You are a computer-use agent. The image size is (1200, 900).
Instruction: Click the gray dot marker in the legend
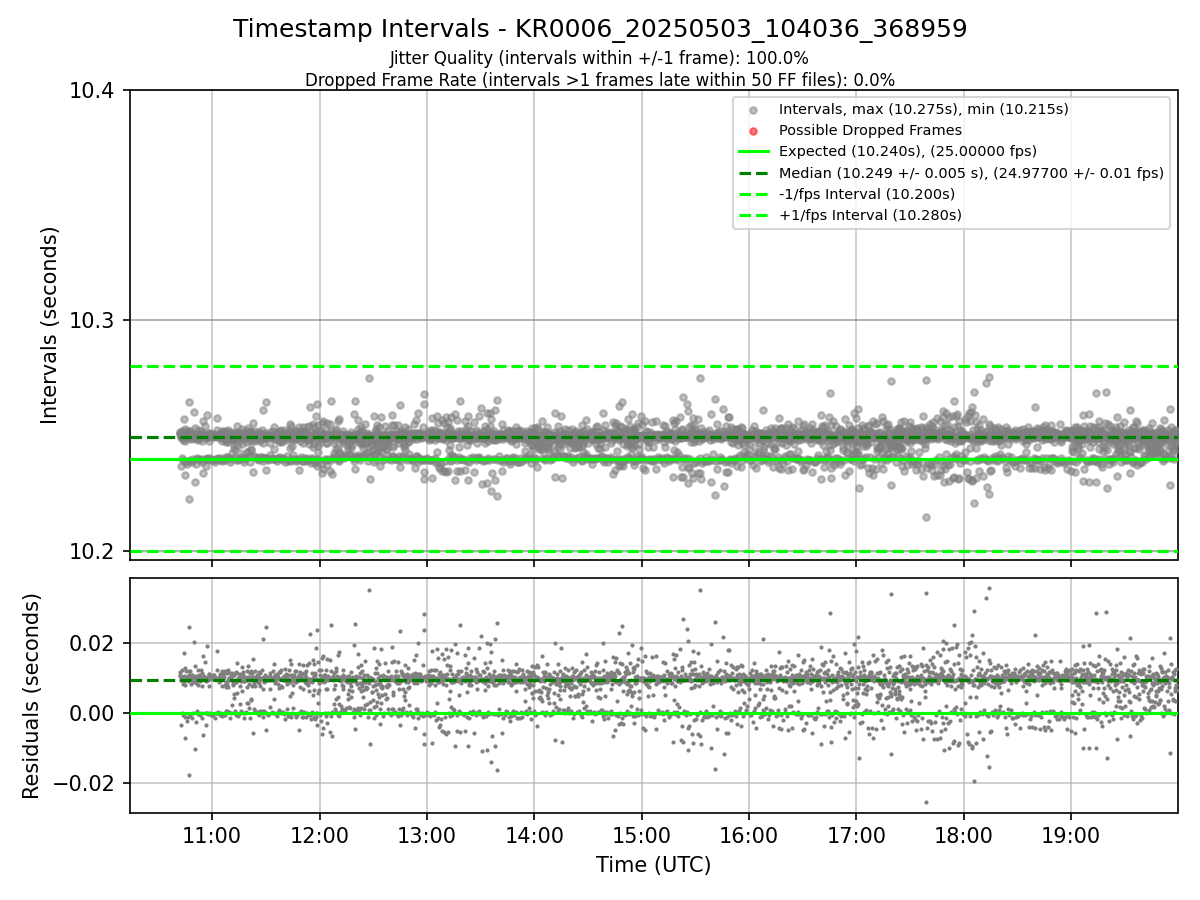click(754, 110)
